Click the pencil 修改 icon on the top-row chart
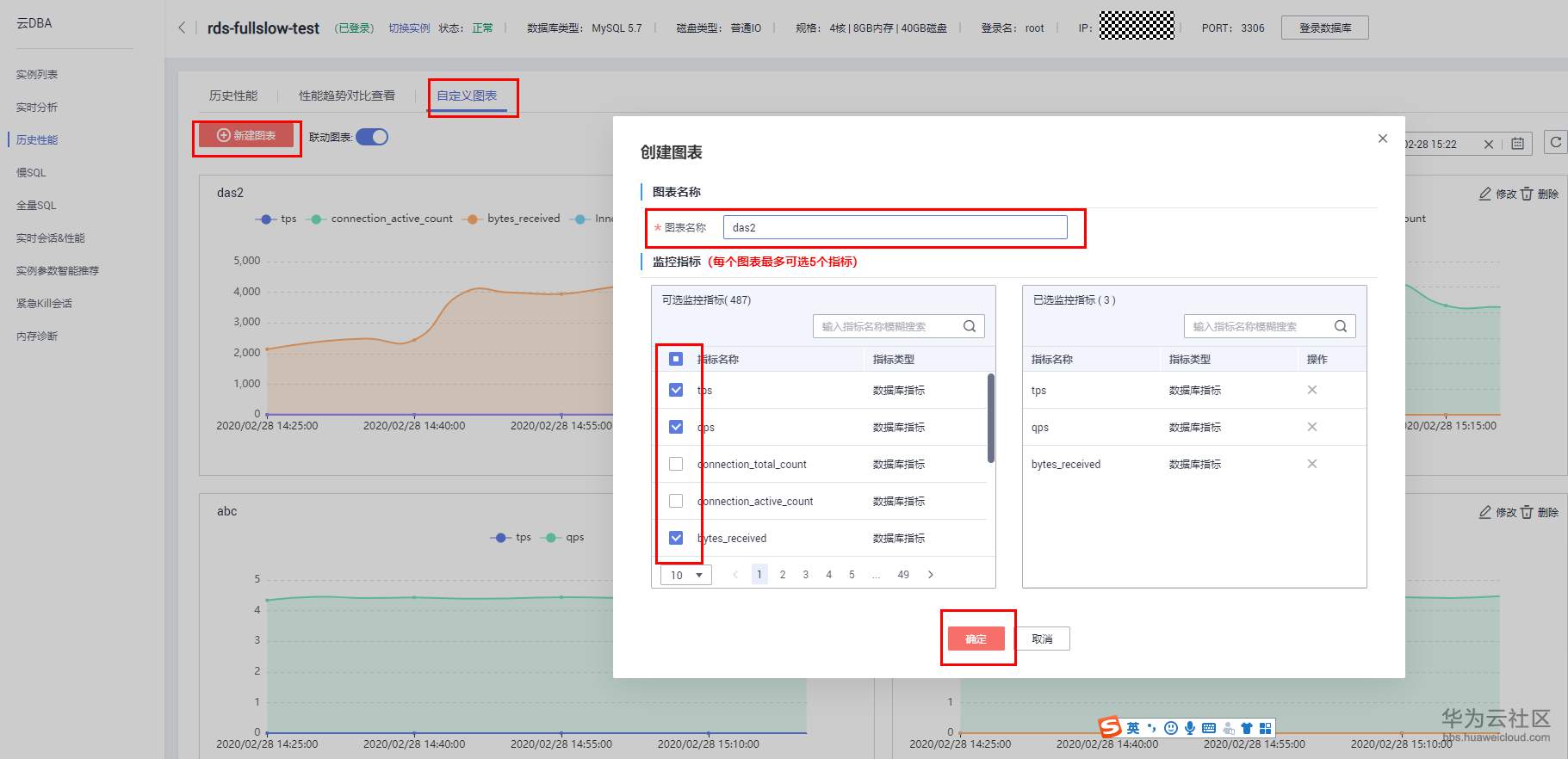 coord(1485,194)
